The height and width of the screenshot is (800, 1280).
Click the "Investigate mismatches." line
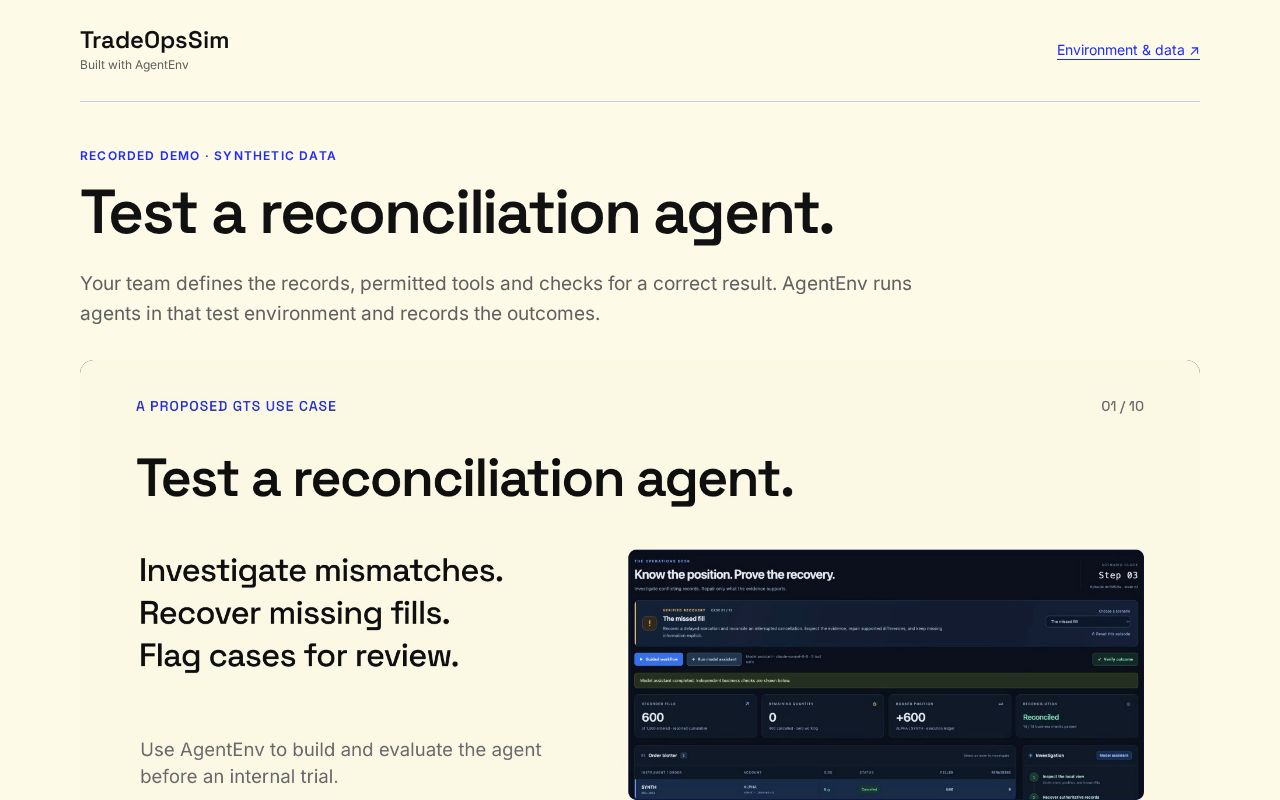pos(321,570)
